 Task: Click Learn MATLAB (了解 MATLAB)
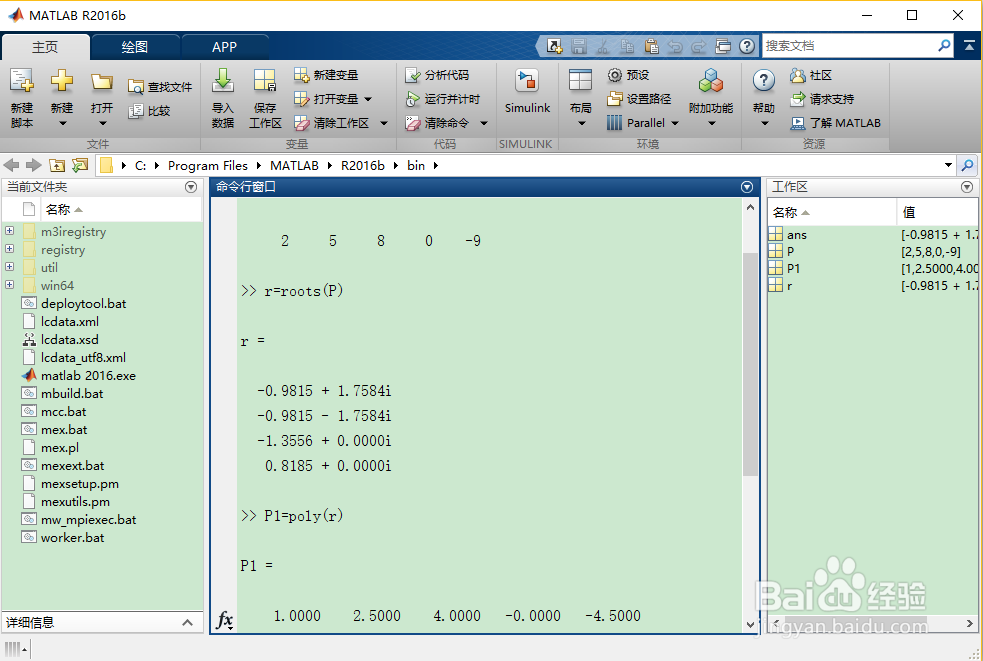[x=835, y=123]
